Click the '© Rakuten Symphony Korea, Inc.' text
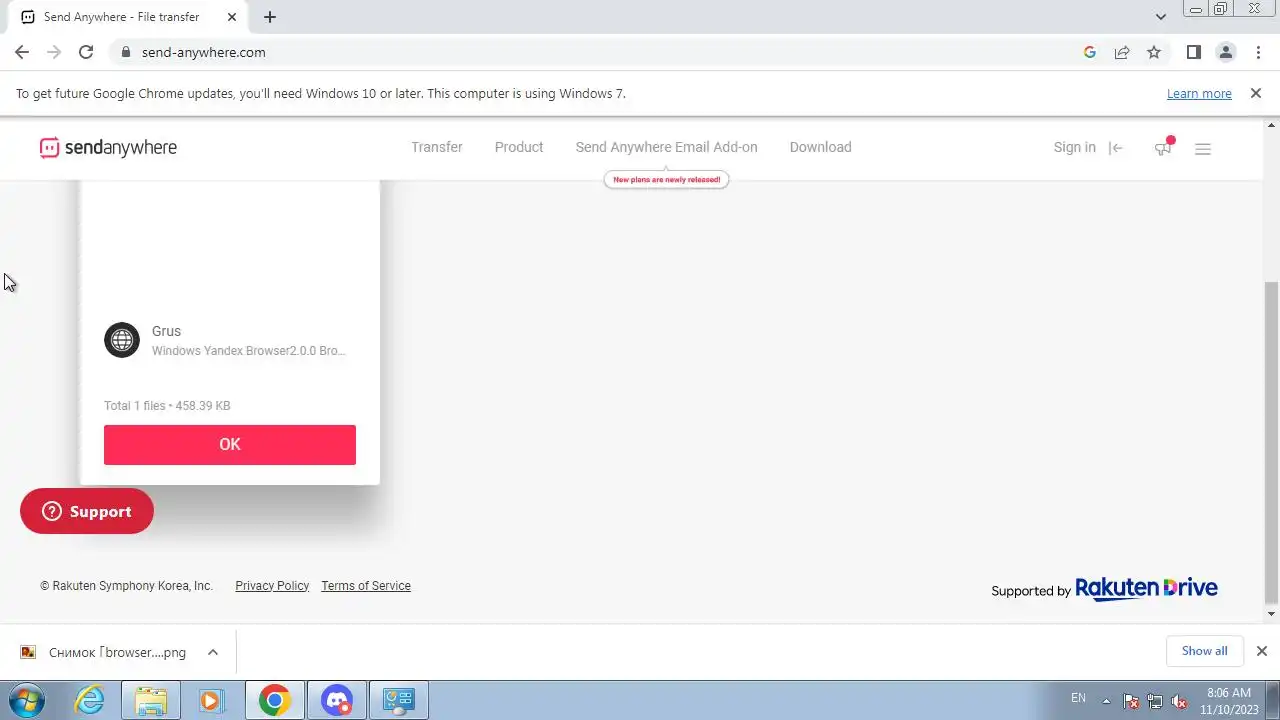Image resolution: width=1280 pixels, height=720 pixels. tap(126, 586)
